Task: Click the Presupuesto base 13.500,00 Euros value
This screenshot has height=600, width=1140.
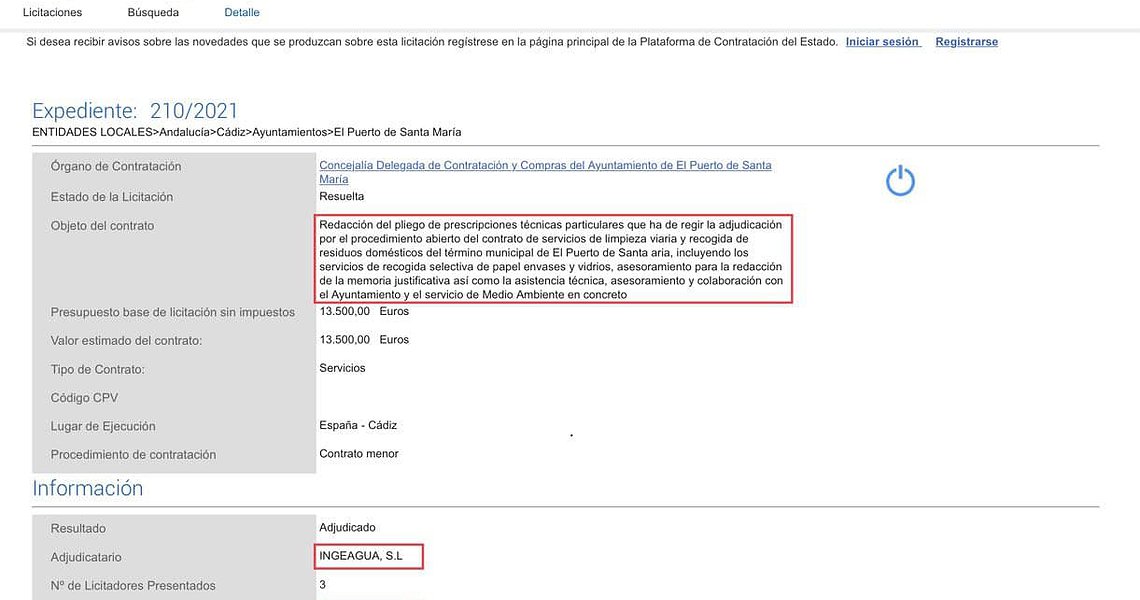Action: point(364,311)
